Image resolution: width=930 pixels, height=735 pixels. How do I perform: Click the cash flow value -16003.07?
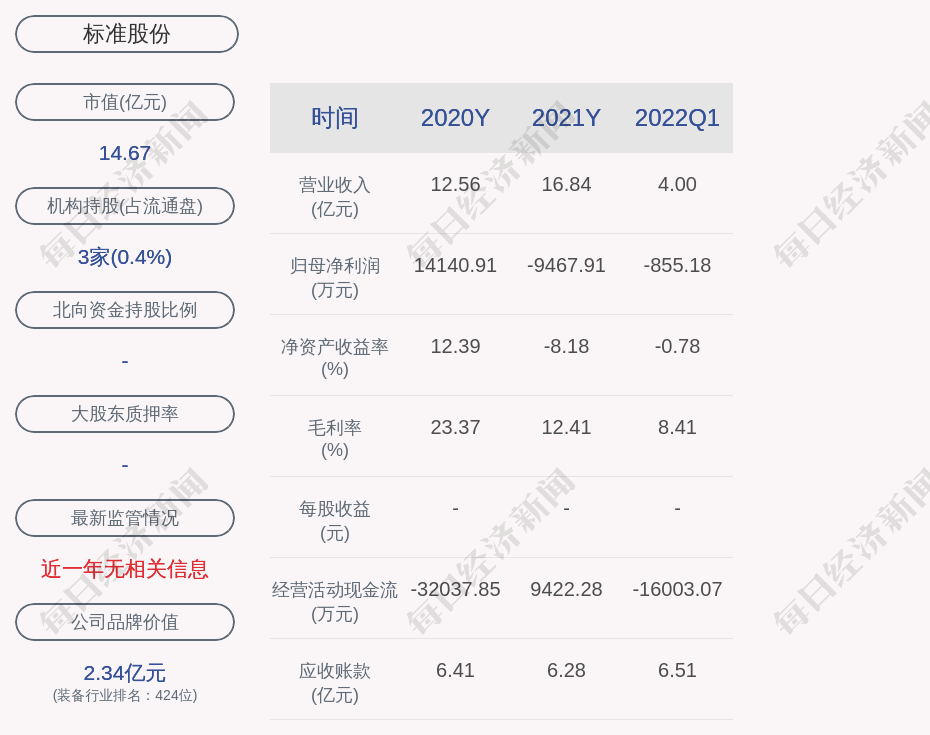click(x=677, y=589)
